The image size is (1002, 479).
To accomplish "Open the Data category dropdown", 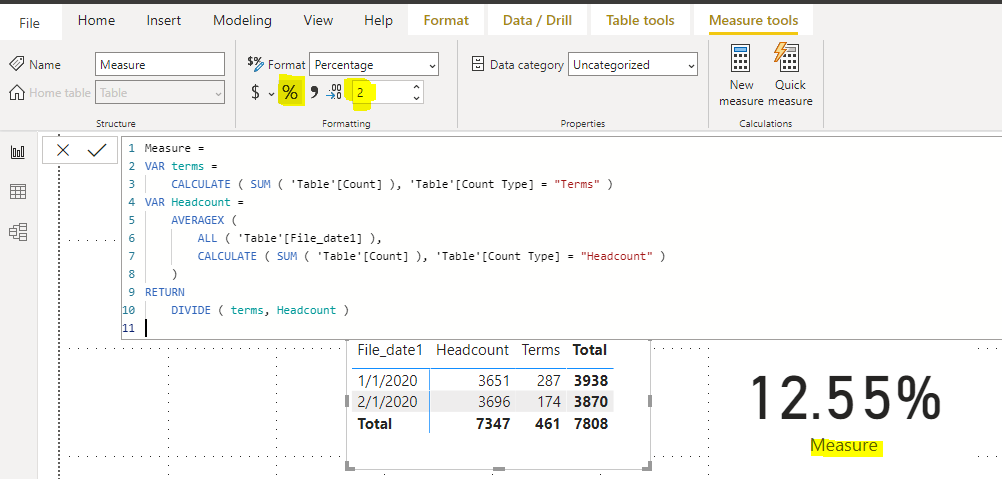I will 633,65.
